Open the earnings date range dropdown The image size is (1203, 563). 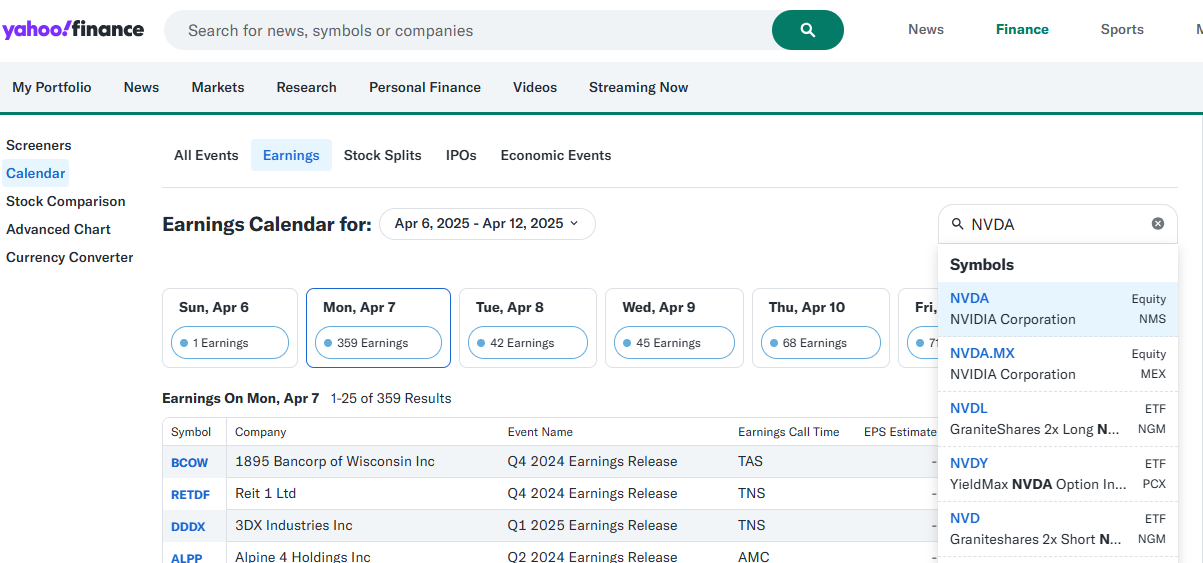click(x=487, y=224)
